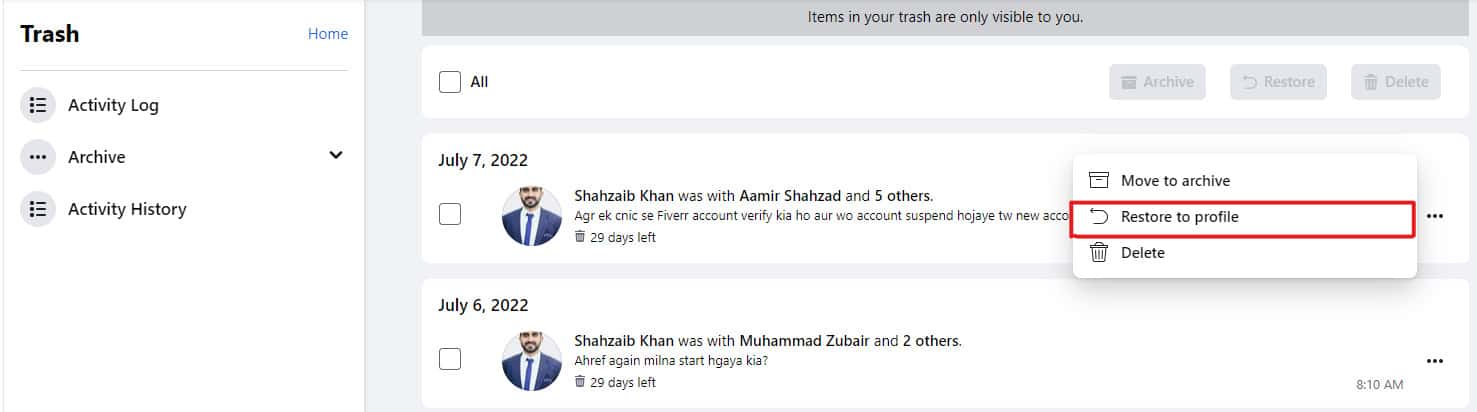
Task: Click the Restore to profile arrow icon
Action: pos(1099,217)
